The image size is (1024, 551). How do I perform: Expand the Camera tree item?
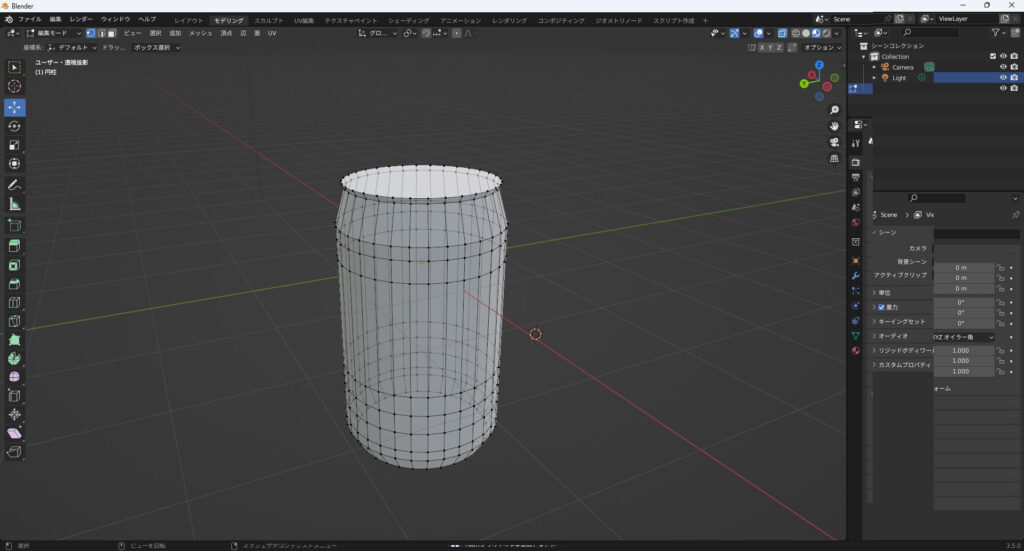[x=874, y=67]
